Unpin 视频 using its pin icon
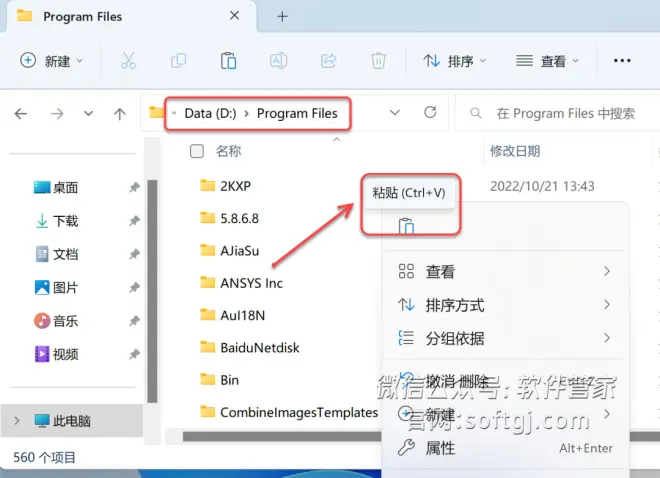The width and height of the screenshot is (660, 478). pyautogui.click(x=134, y=354)
